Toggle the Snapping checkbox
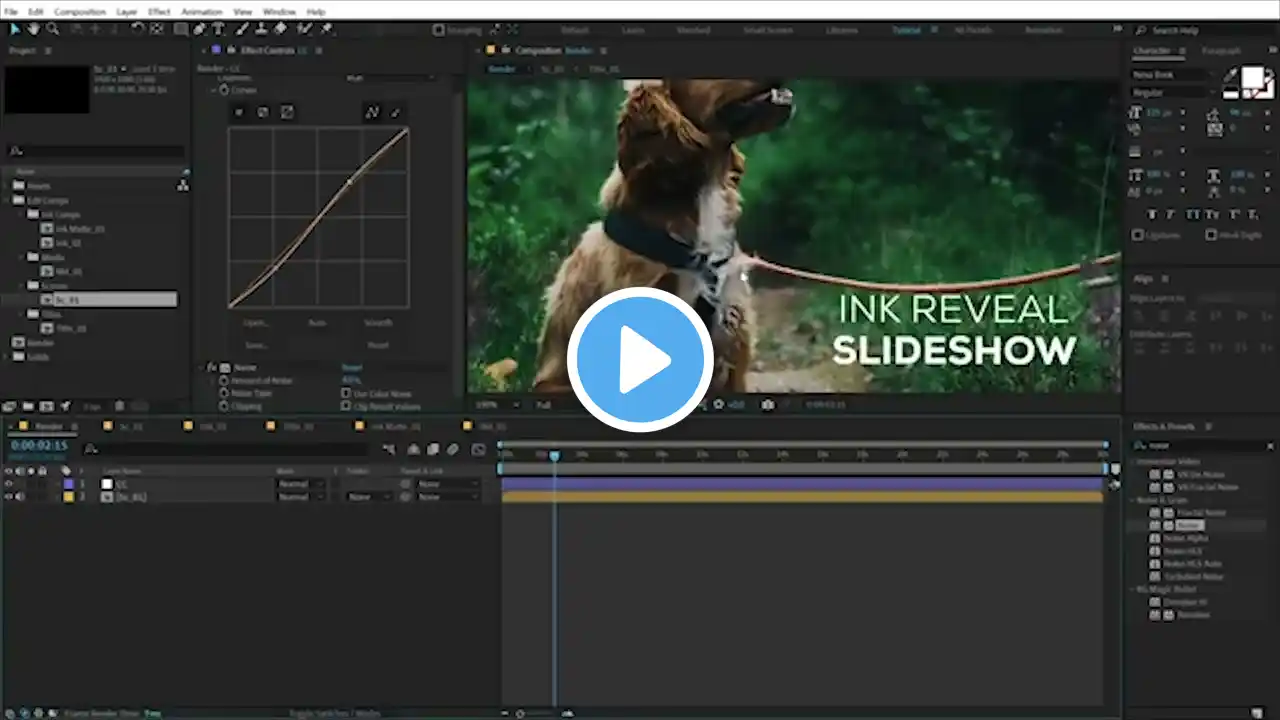Screen dimensions: 1280x720 (x=439, y=30)
